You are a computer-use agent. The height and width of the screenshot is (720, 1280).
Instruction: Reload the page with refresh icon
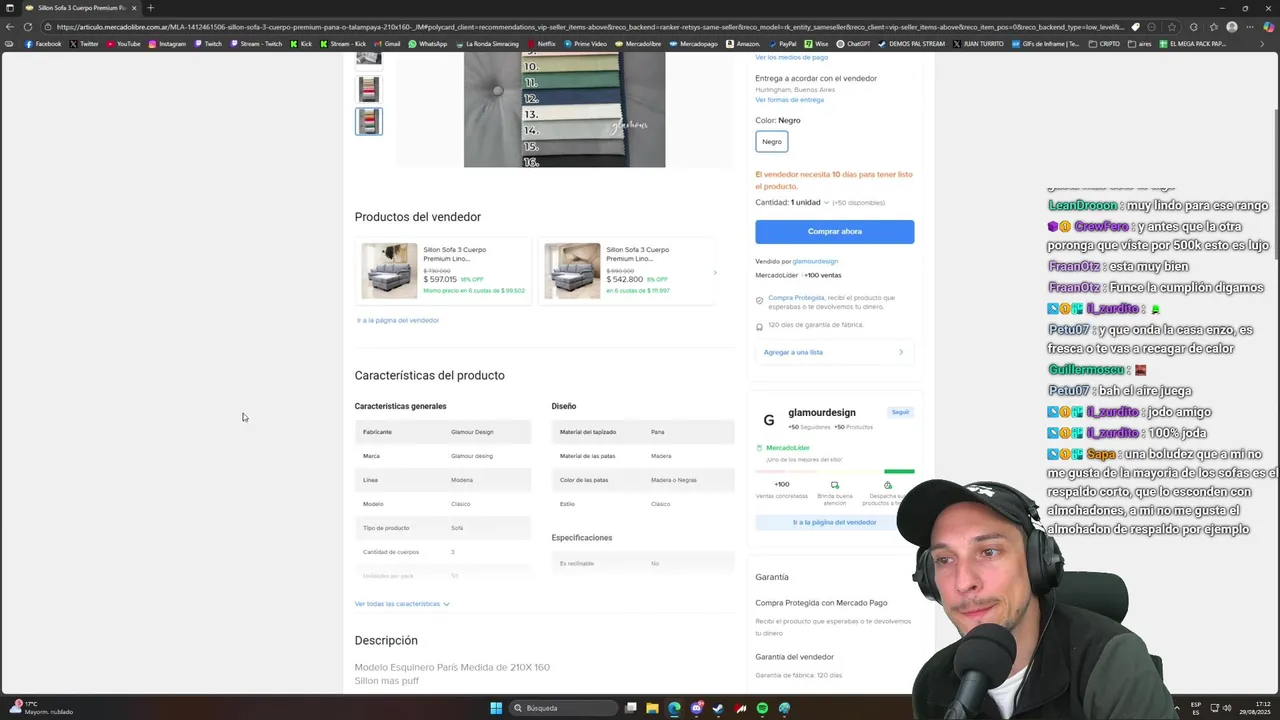pyautogui.click(x=28, y=27)
